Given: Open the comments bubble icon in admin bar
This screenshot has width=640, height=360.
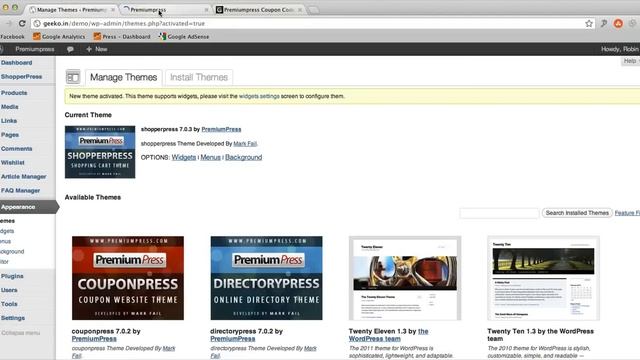Looking at the screenshot, I should click(70, 49).
